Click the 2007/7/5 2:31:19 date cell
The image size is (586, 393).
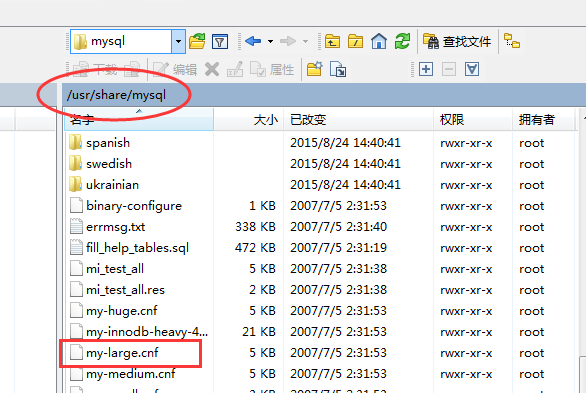click(x=338, y=248)
